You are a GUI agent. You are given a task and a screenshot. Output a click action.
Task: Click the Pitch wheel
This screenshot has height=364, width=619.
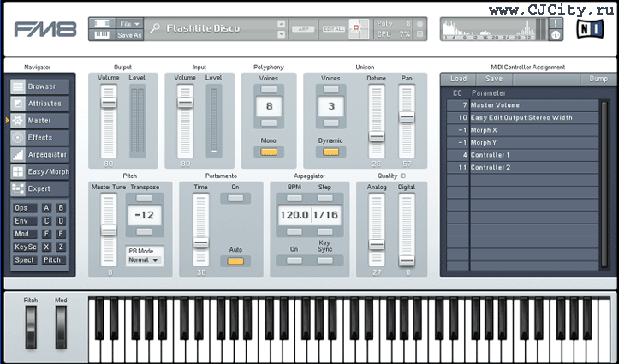click(x=31, y=327)
